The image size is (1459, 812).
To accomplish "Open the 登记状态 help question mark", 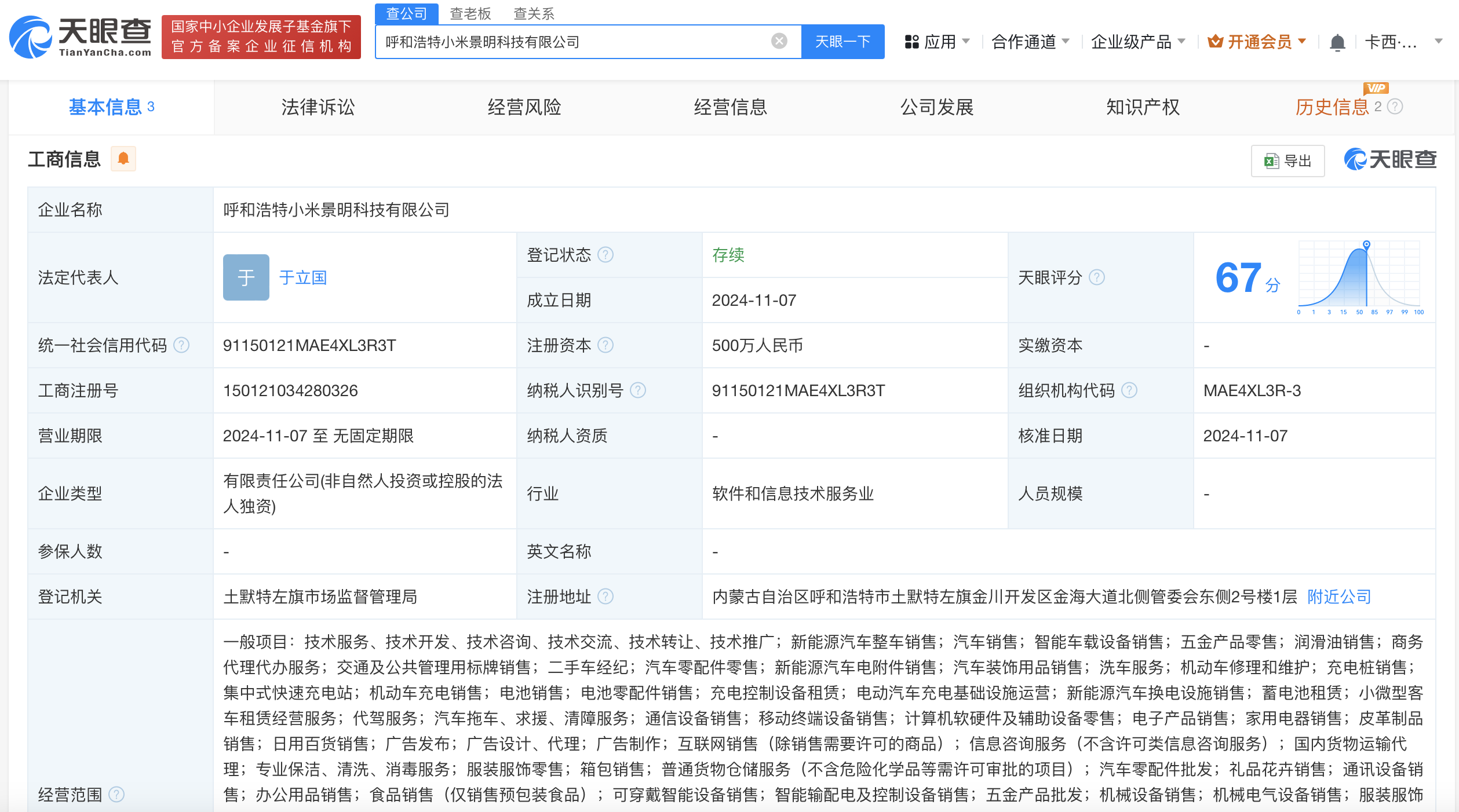I will (x=606, y=255).
